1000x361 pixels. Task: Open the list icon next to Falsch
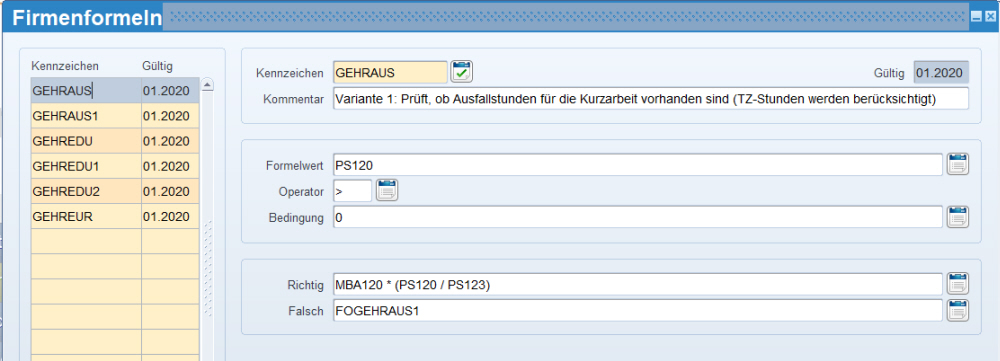[958, 311]
